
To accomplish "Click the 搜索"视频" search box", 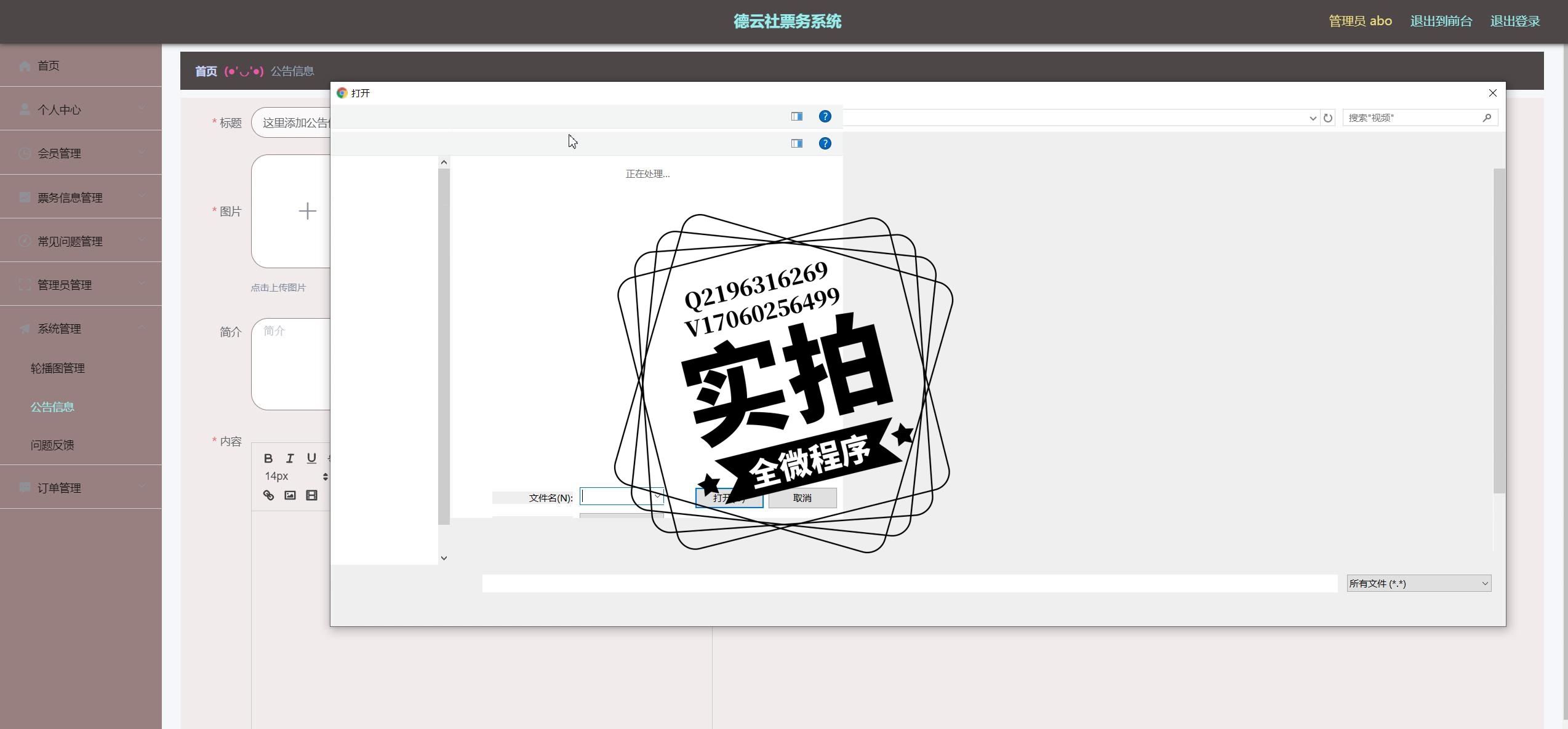I will coord(1420,118).
